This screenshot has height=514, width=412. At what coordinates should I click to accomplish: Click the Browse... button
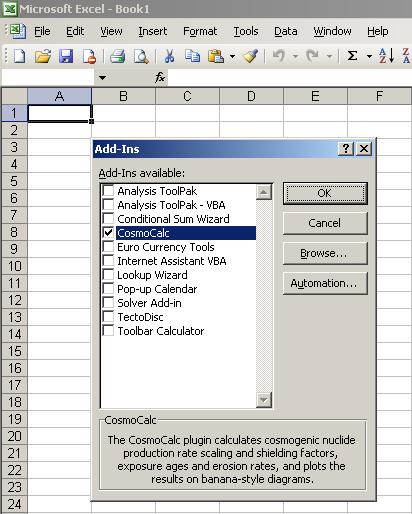[325, 253]
